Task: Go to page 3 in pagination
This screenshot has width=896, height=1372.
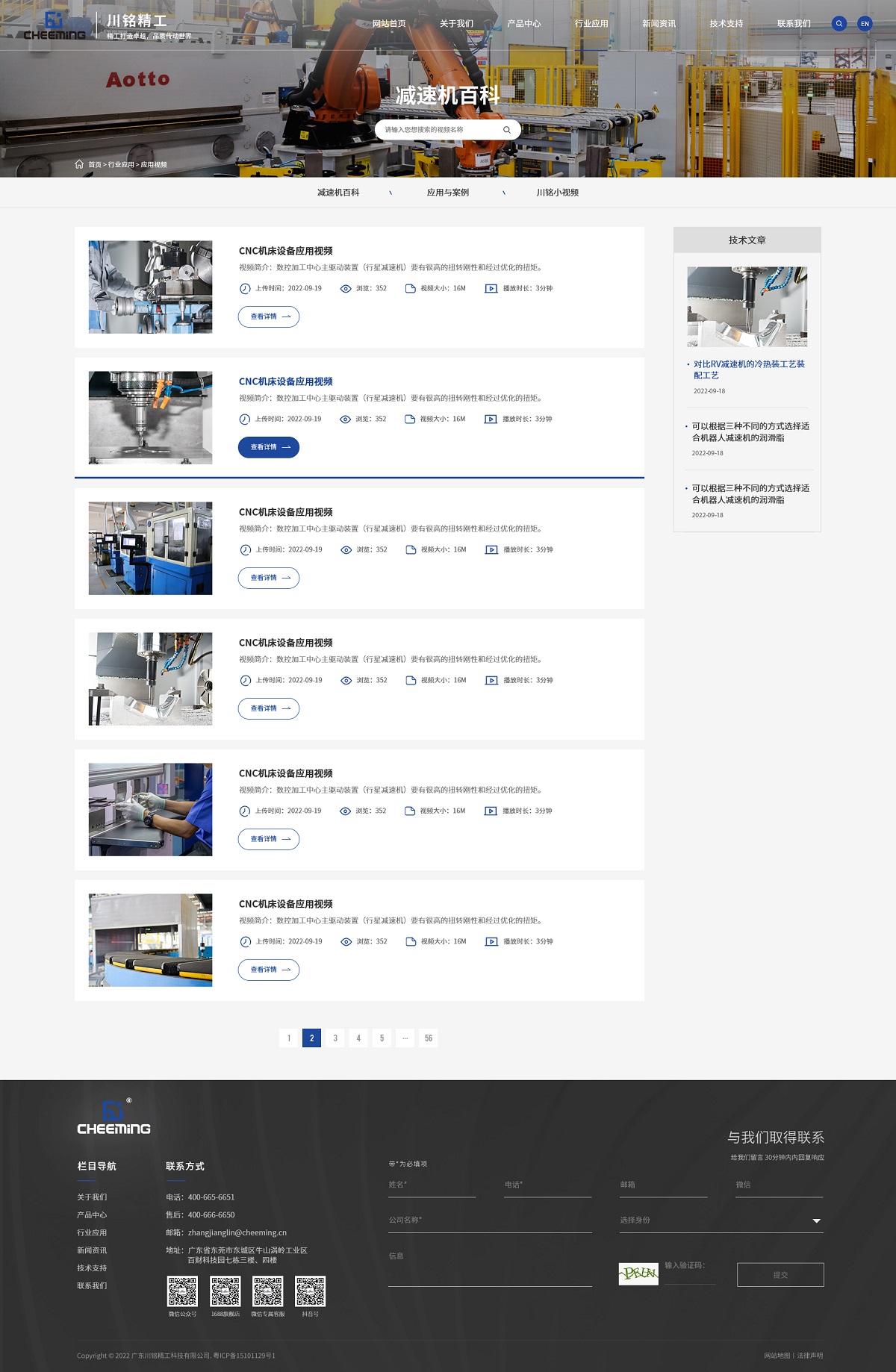Action: click(x=335, y=1038)
